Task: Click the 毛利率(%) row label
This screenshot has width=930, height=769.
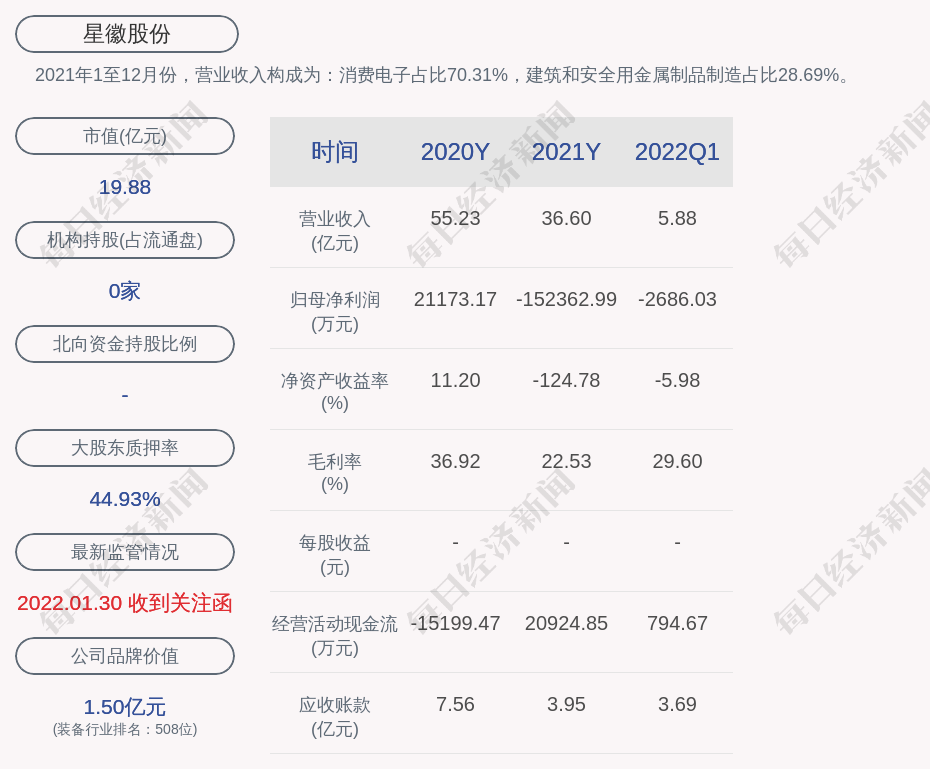Action: (335, 473)
